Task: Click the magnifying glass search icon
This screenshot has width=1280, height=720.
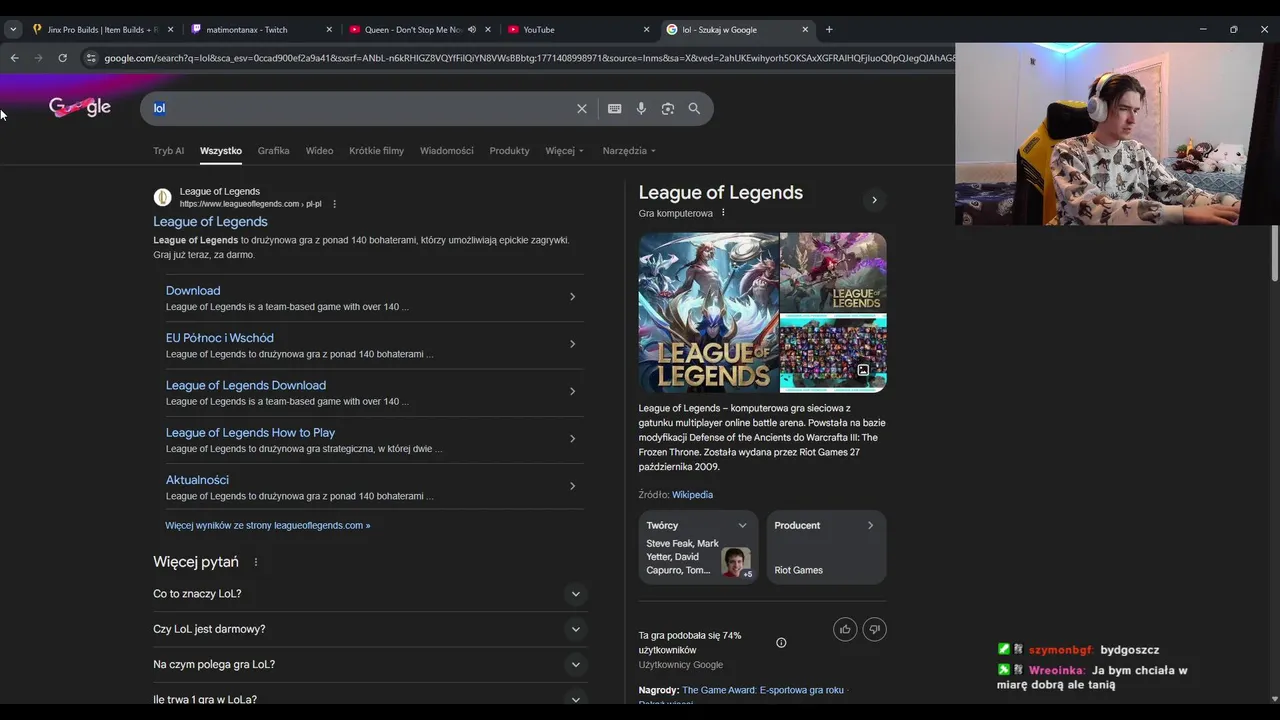Action: click(x=694, y=108)
